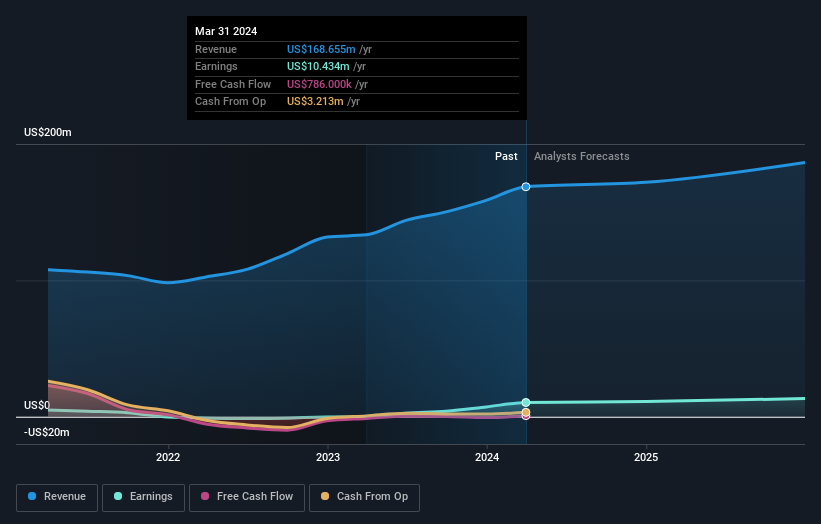The image size is (821, 524).
Task: Click the -US$20m y-axis label
Action: pos(47,432)
